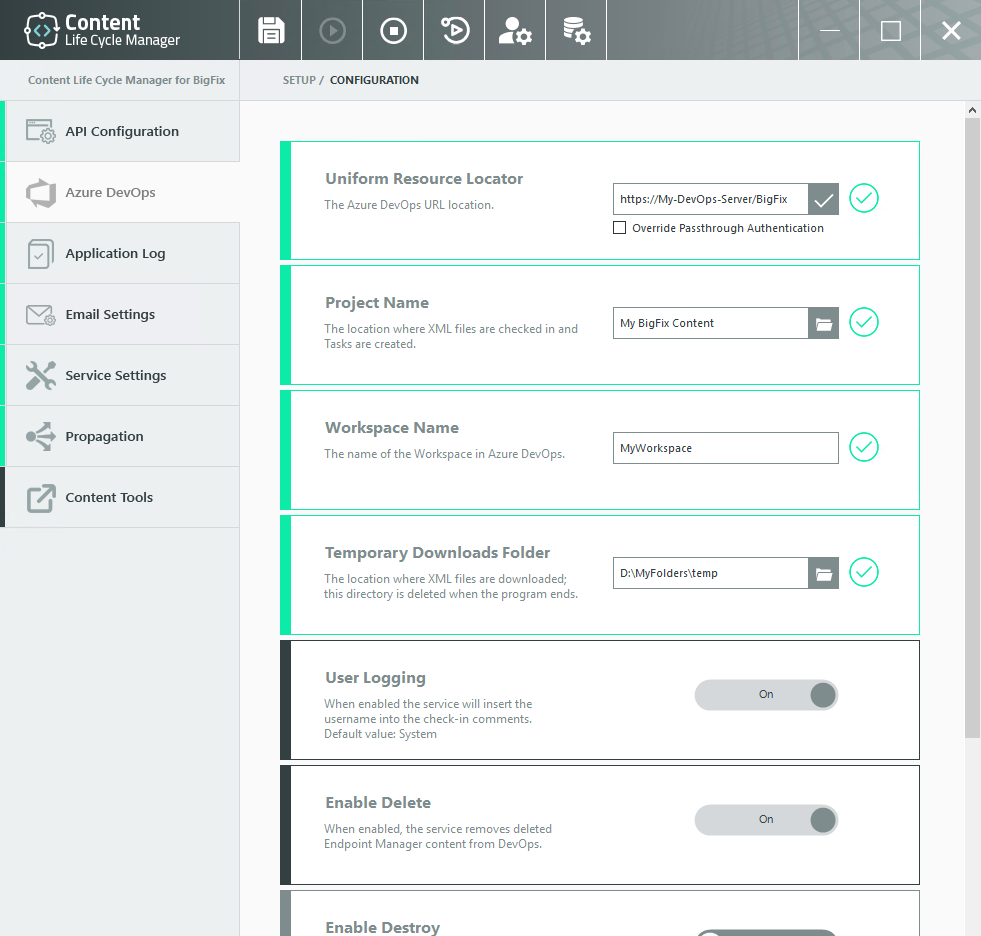Click the Stop service icon
981x936 pixels.
[393, 30]
